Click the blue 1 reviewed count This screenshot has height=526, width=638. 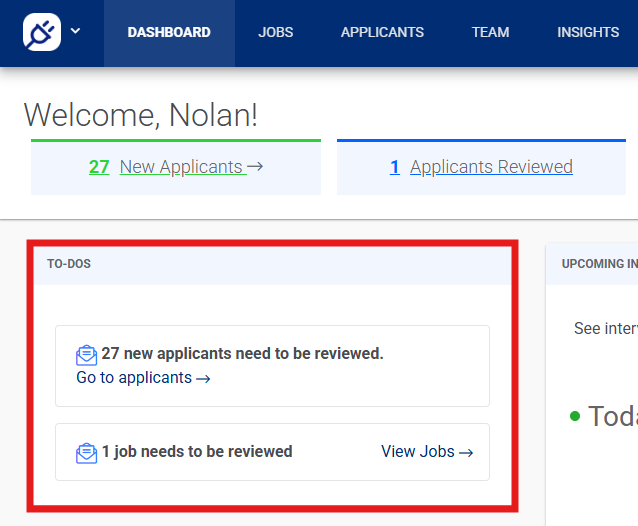click(x=395, y=167)
